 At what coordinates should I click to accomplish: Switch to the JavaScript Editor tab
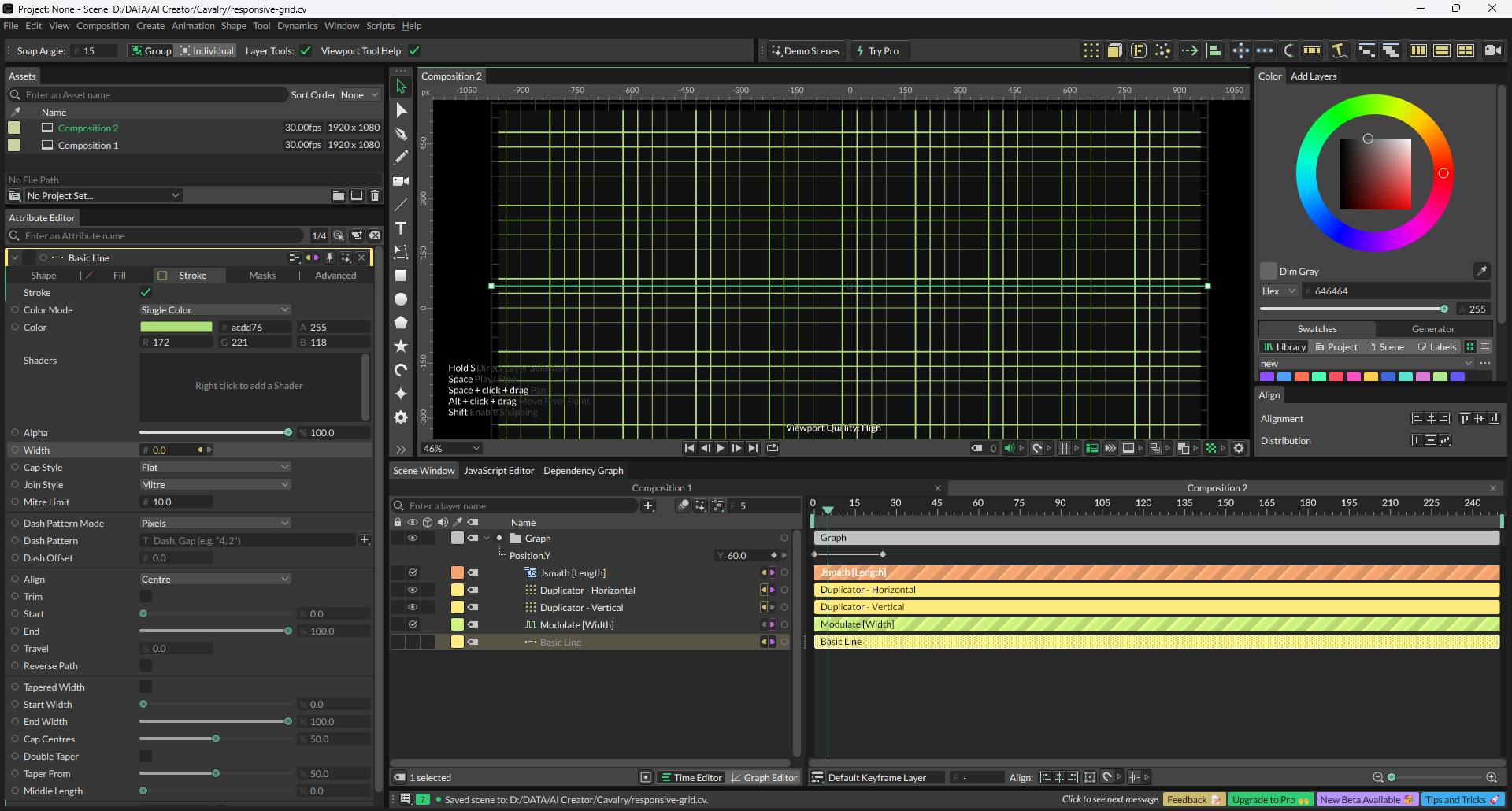click(x=498, y=471)
